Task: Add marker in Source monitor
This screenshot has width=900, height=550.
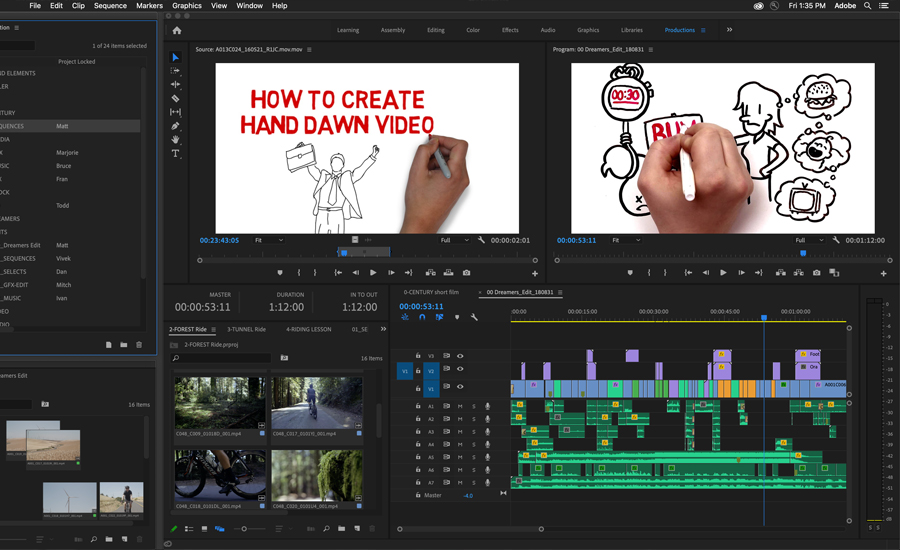Action: click(280, 273)
